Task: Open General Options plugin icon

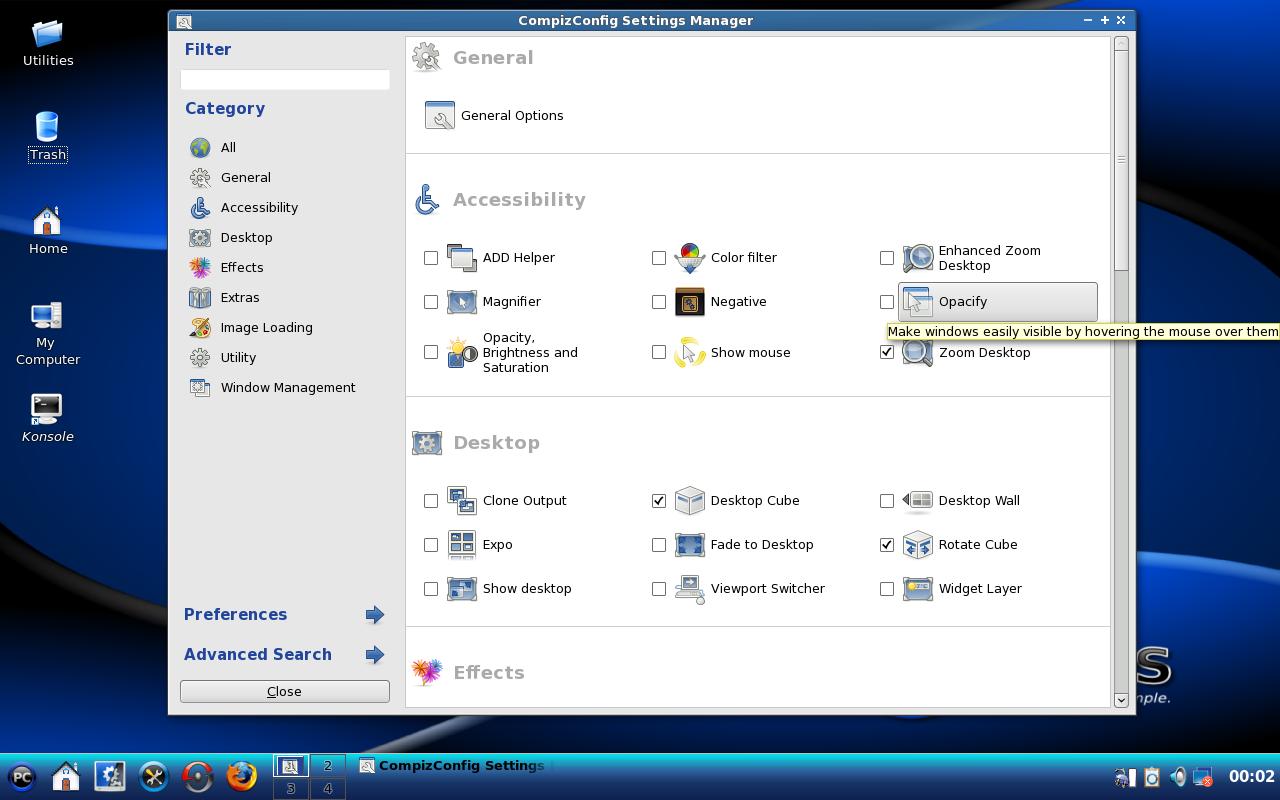Action: pos(440,115)
